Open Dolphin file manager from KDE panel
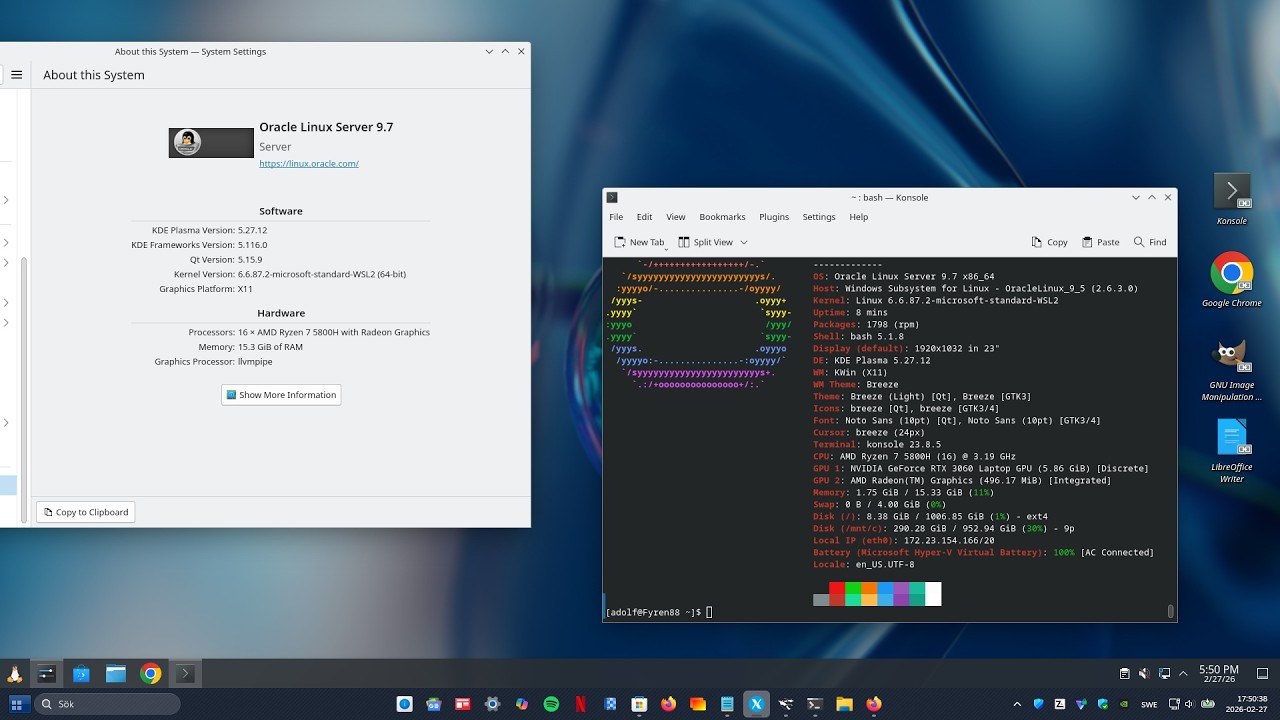This screenshot has height=720, width=1280. [116, 674]
